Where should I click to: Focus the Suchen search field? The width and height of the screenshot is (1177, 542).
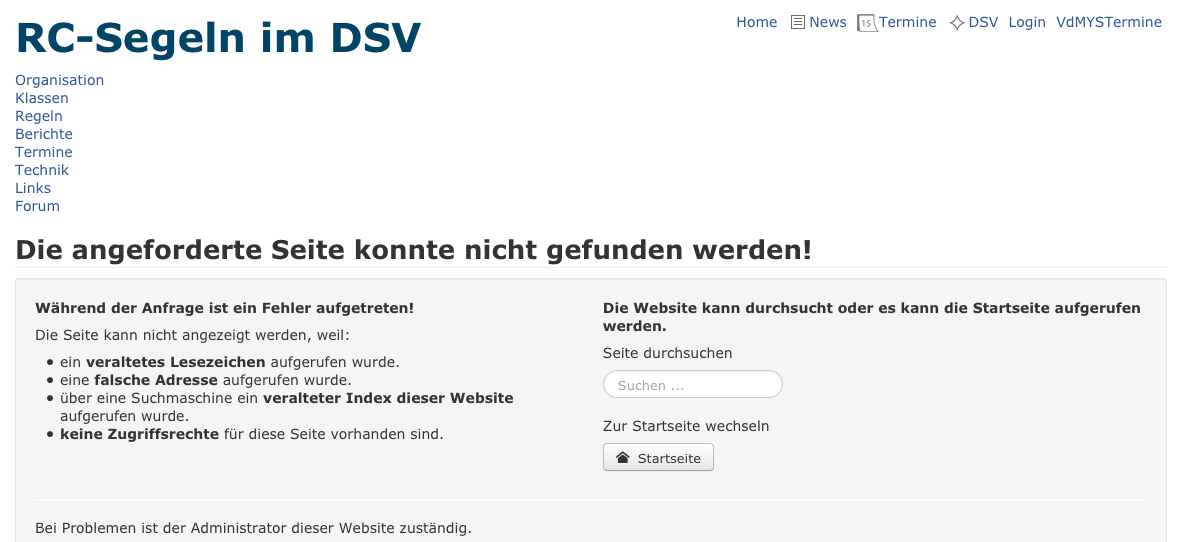click(x=693, y=385)
